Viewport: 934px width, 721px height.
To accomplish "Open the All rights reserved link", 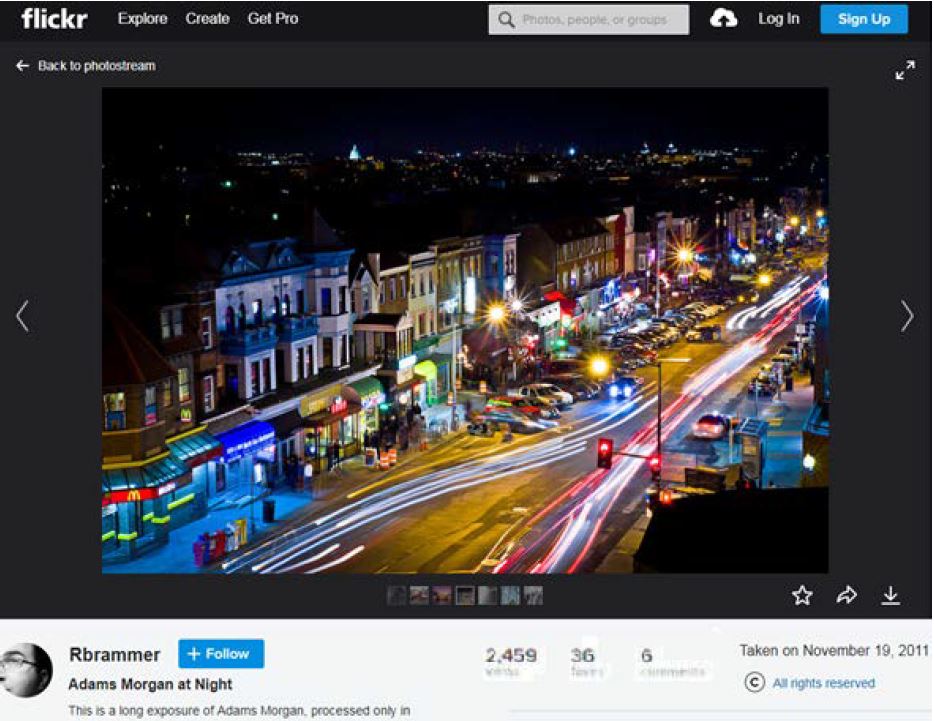I will (823, 683).
